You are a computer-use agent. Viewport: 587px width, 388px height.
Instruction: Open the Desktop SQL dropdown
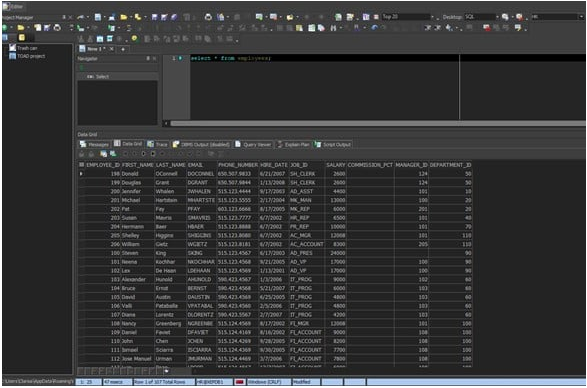click(498, 17)
